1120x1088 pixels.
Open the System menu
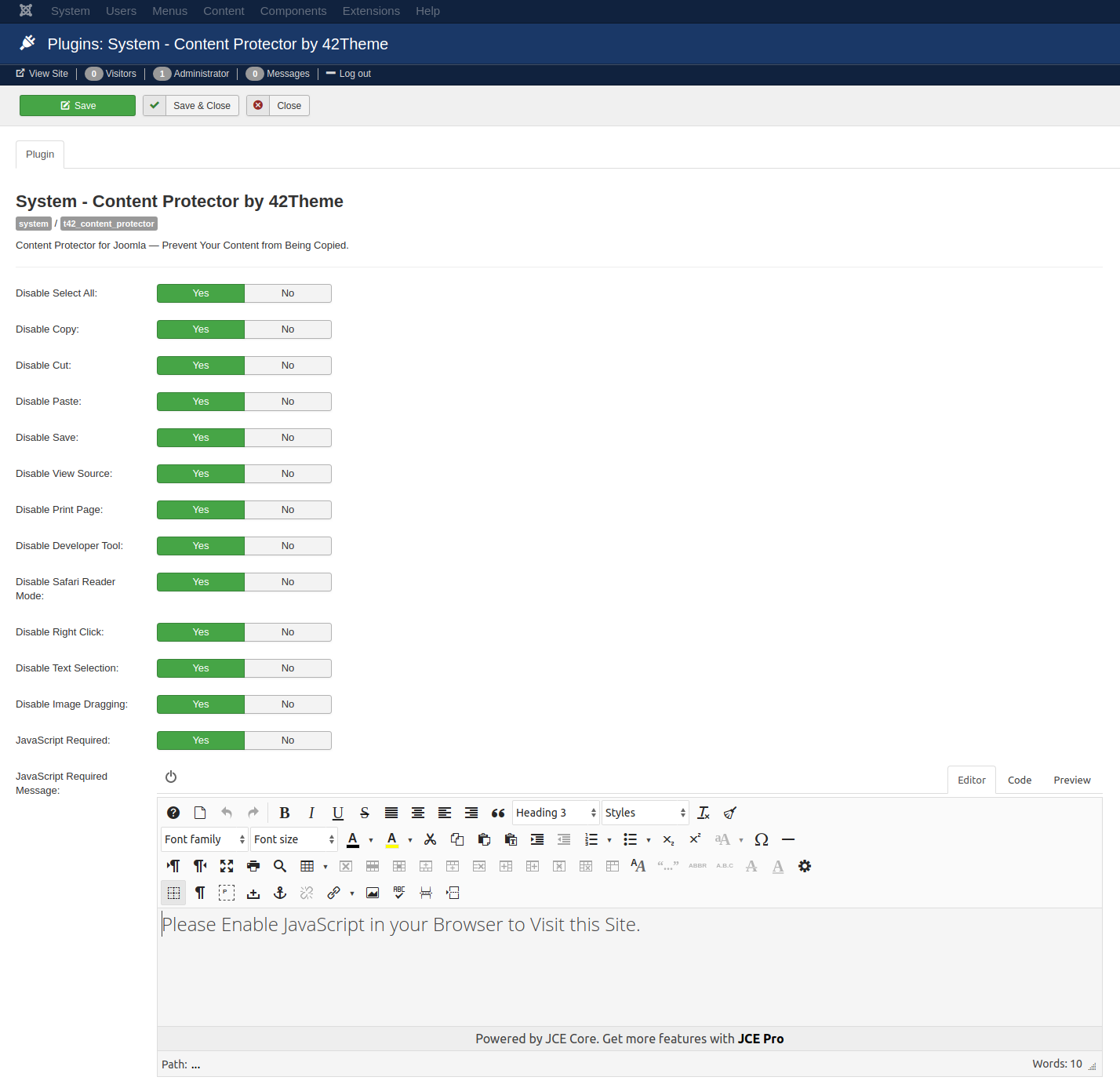[71, 11]
